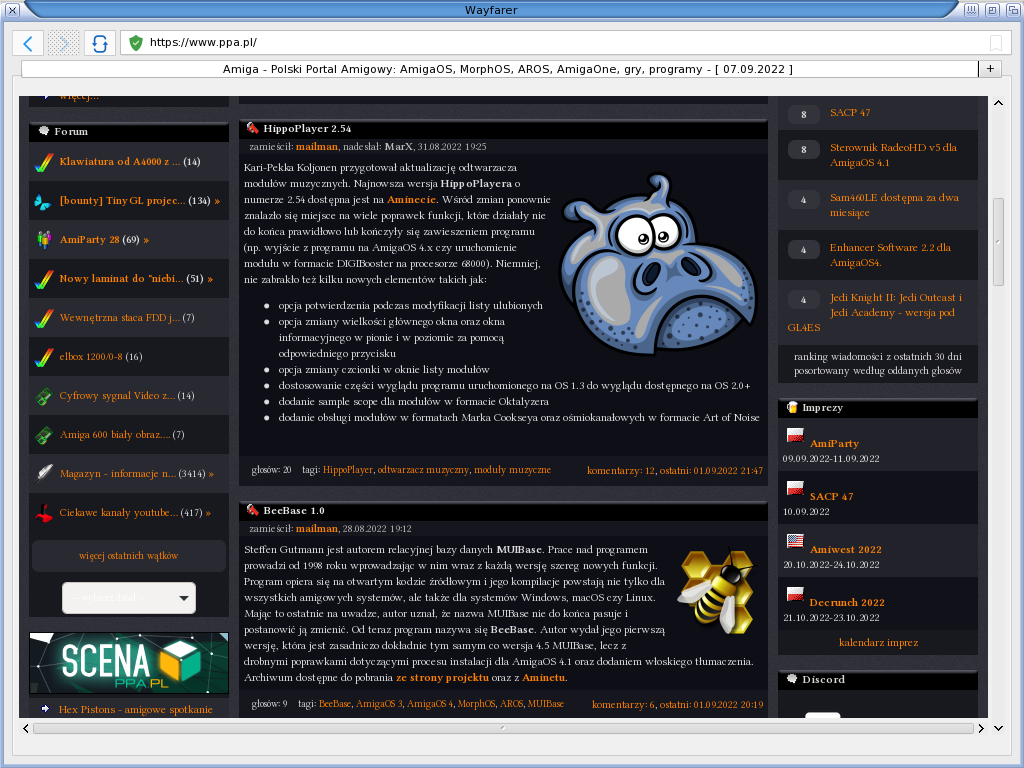Open the MorphOS tag under BeeBase
The width and height of the screenshot is (1024, 768).
tap(476, 704)
